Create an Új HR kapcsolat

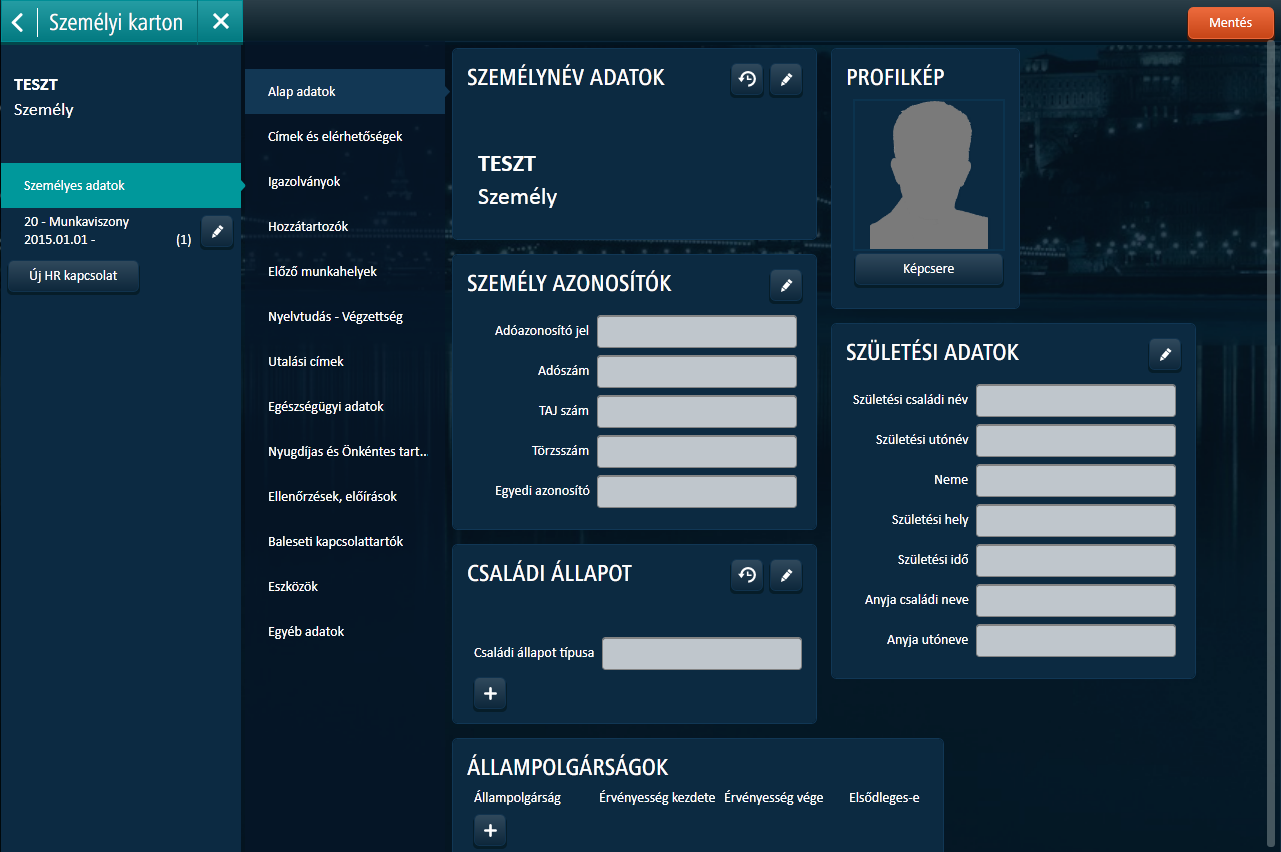coord(73,276)
